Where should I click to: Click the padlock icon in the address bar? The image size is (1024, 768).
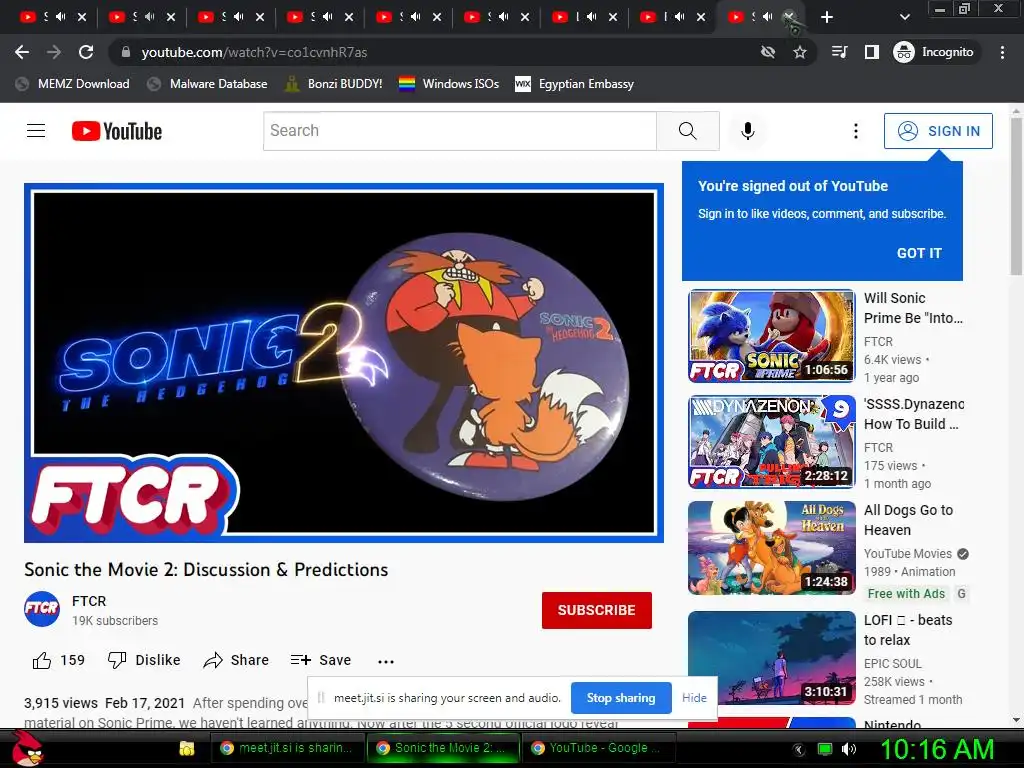(x=126, y=52)
